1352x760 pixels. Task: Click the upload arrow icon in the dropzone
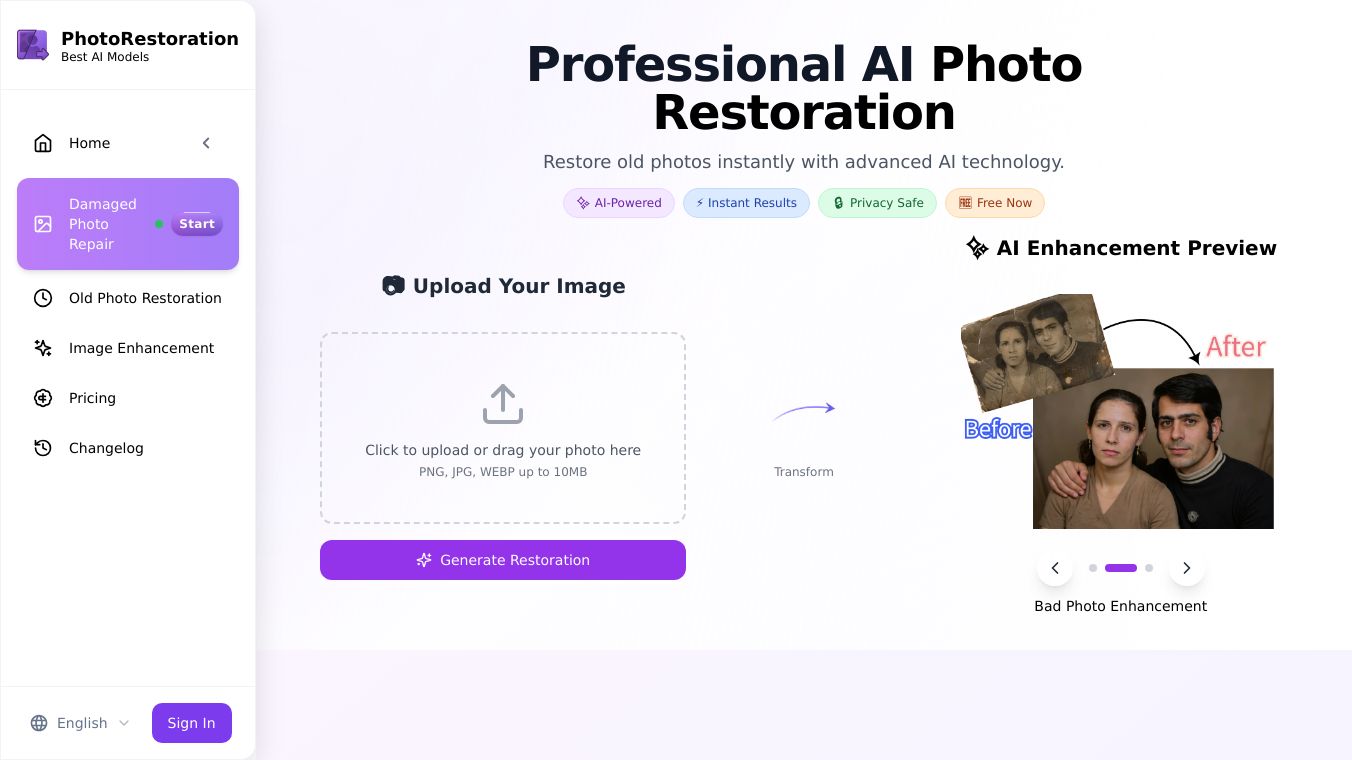(503, 404)
